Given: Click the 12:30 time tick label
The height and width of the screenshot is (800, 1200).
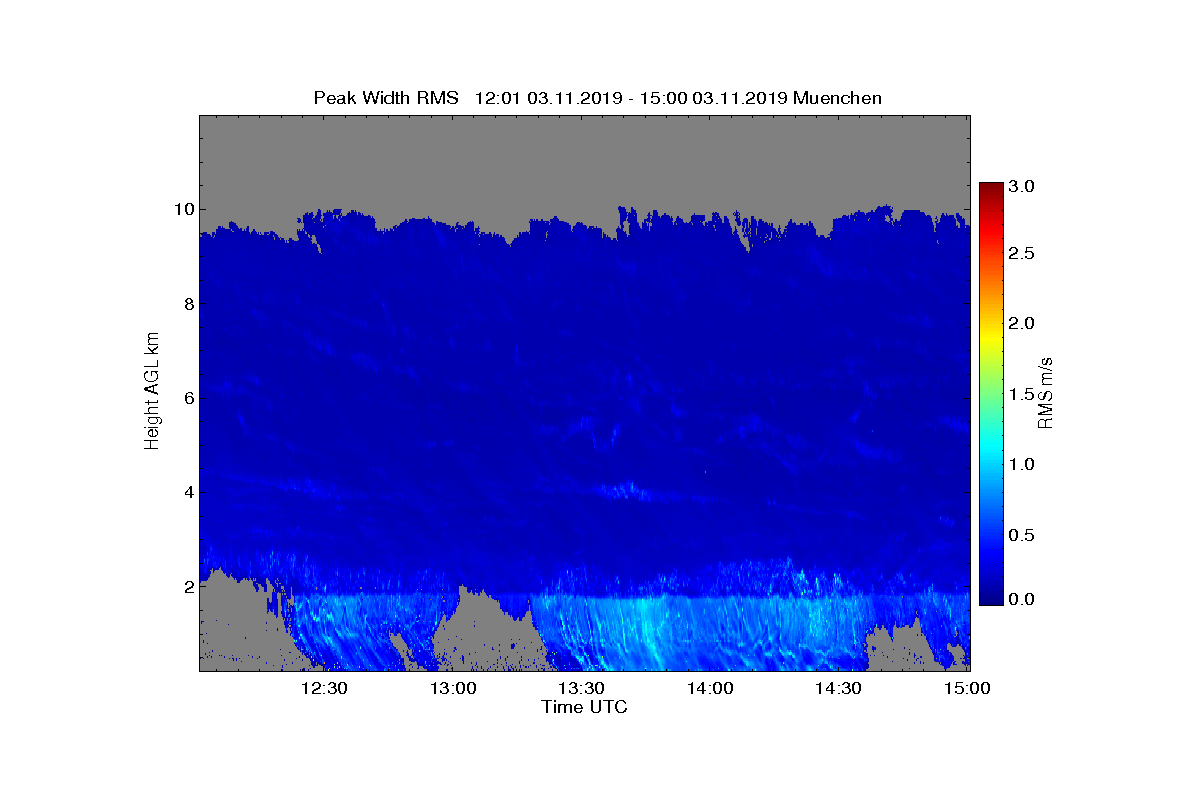Looking at the screenshot, I should click(324, 688).
